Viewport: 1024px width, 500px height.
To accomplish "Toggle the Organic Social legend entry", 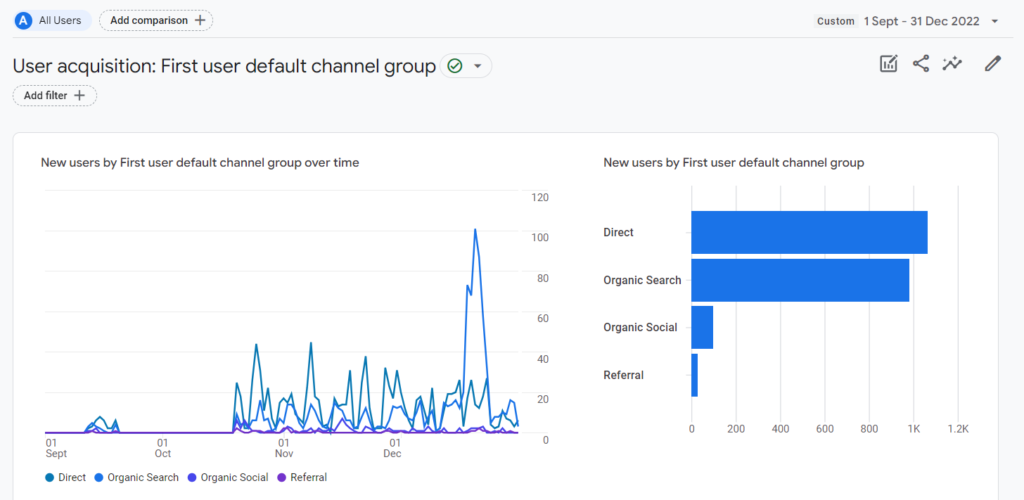I will click(228, 477).
